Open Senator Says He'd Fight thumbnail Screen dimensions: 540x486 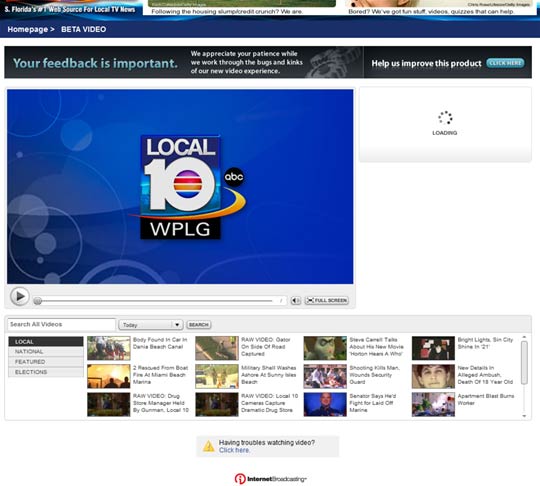tap(325, 405)
